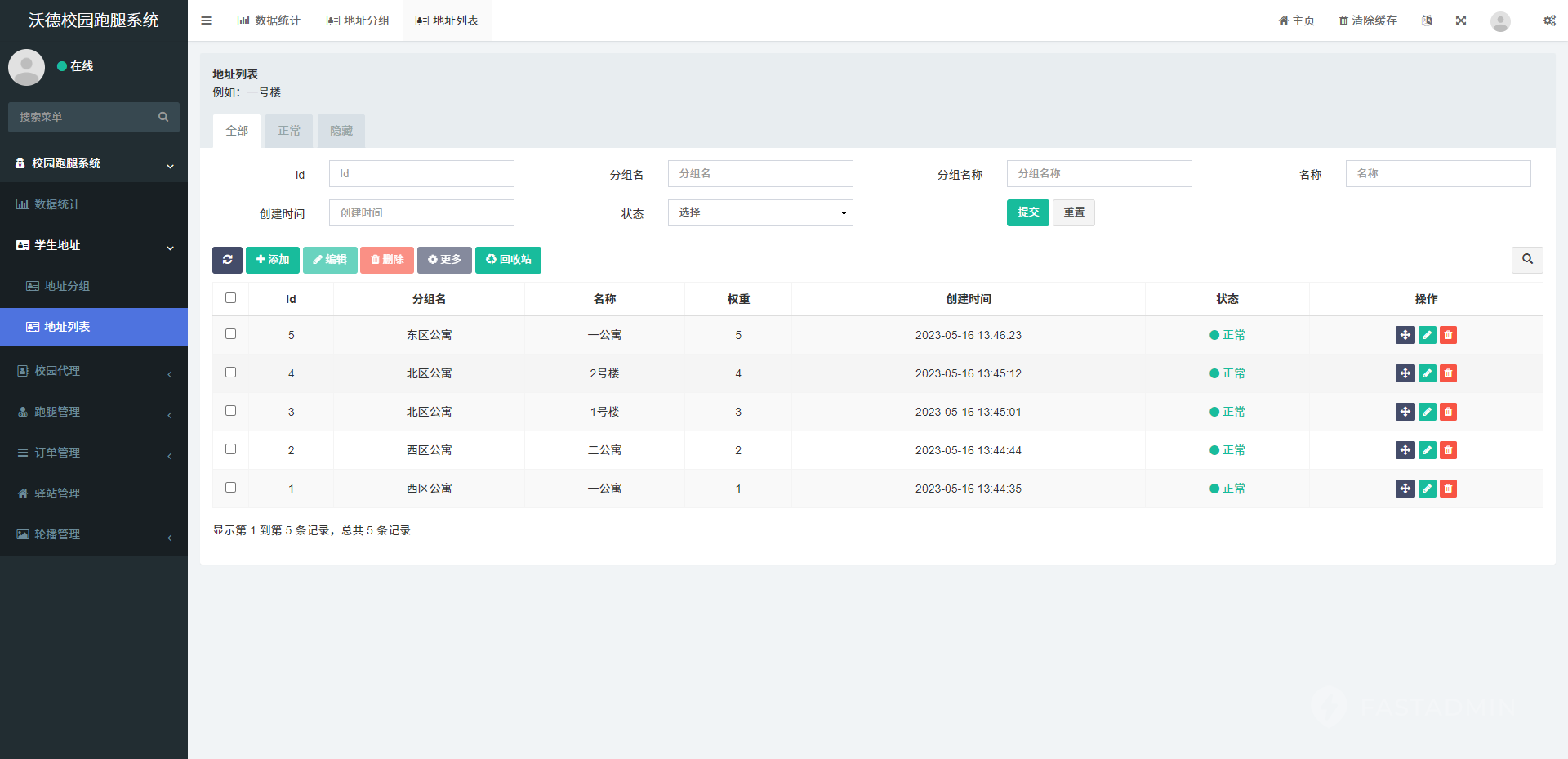Click the drag-sort icon for row 5
The height and width of the screenshot is (759, 1568).
1405,335
